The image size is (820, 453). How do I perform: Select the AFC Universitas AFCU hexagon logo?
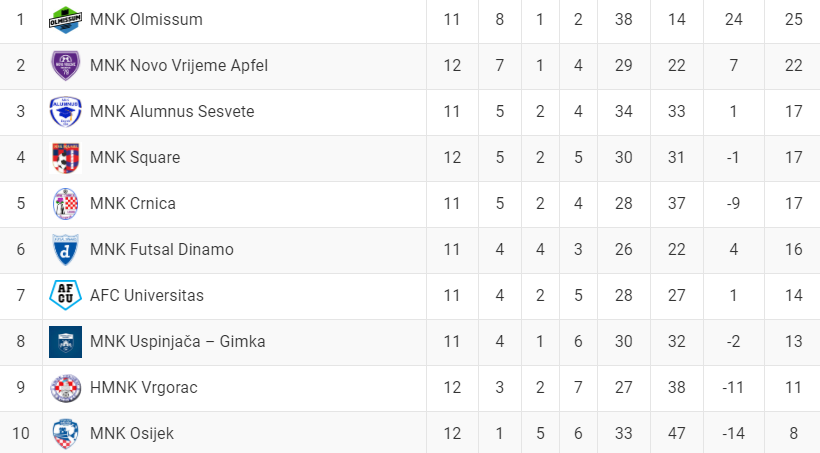(65, 295)
